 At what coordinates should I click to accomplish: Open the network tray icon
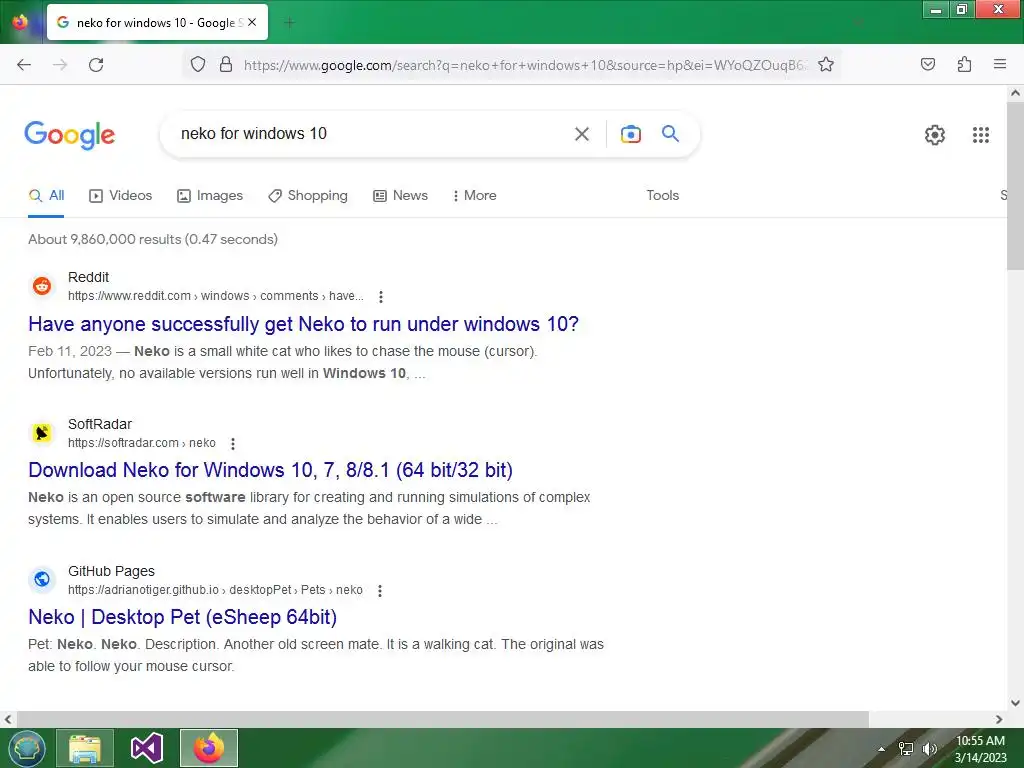point(906,749)
